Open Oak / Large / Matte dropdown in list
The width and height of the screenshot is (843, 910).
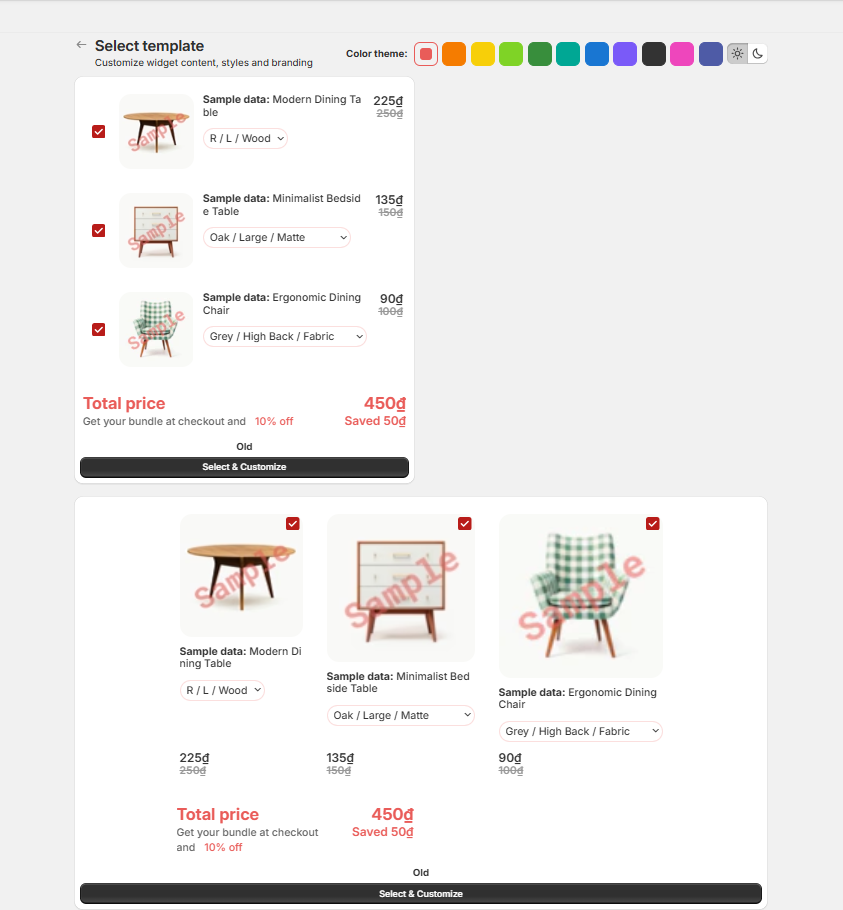coord(277,237)
